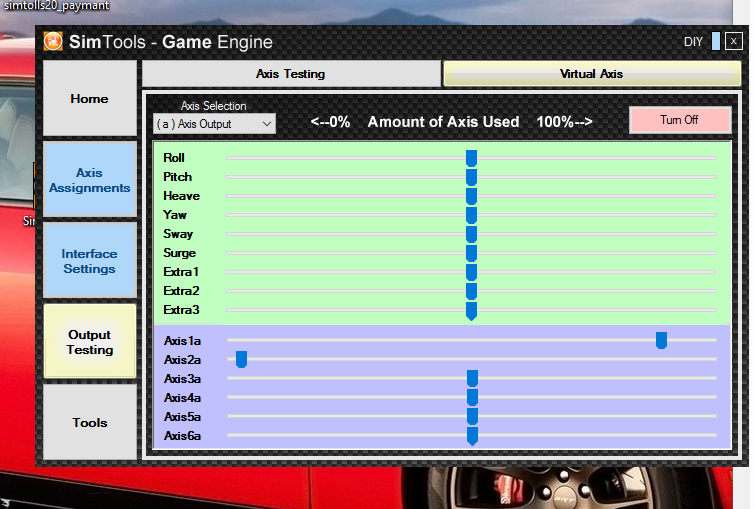Click the Sway axis label

tap(178, 234)
